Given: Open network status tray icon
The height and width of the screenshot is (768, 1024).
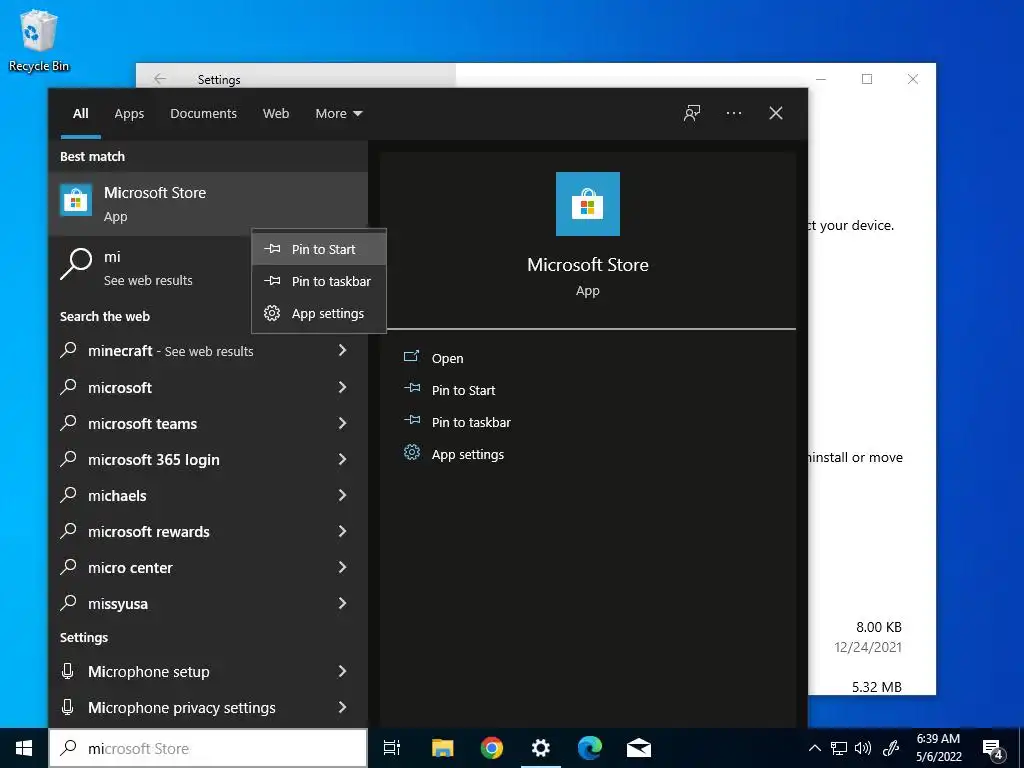Looking at the screenshot, I should click(839, 748).
